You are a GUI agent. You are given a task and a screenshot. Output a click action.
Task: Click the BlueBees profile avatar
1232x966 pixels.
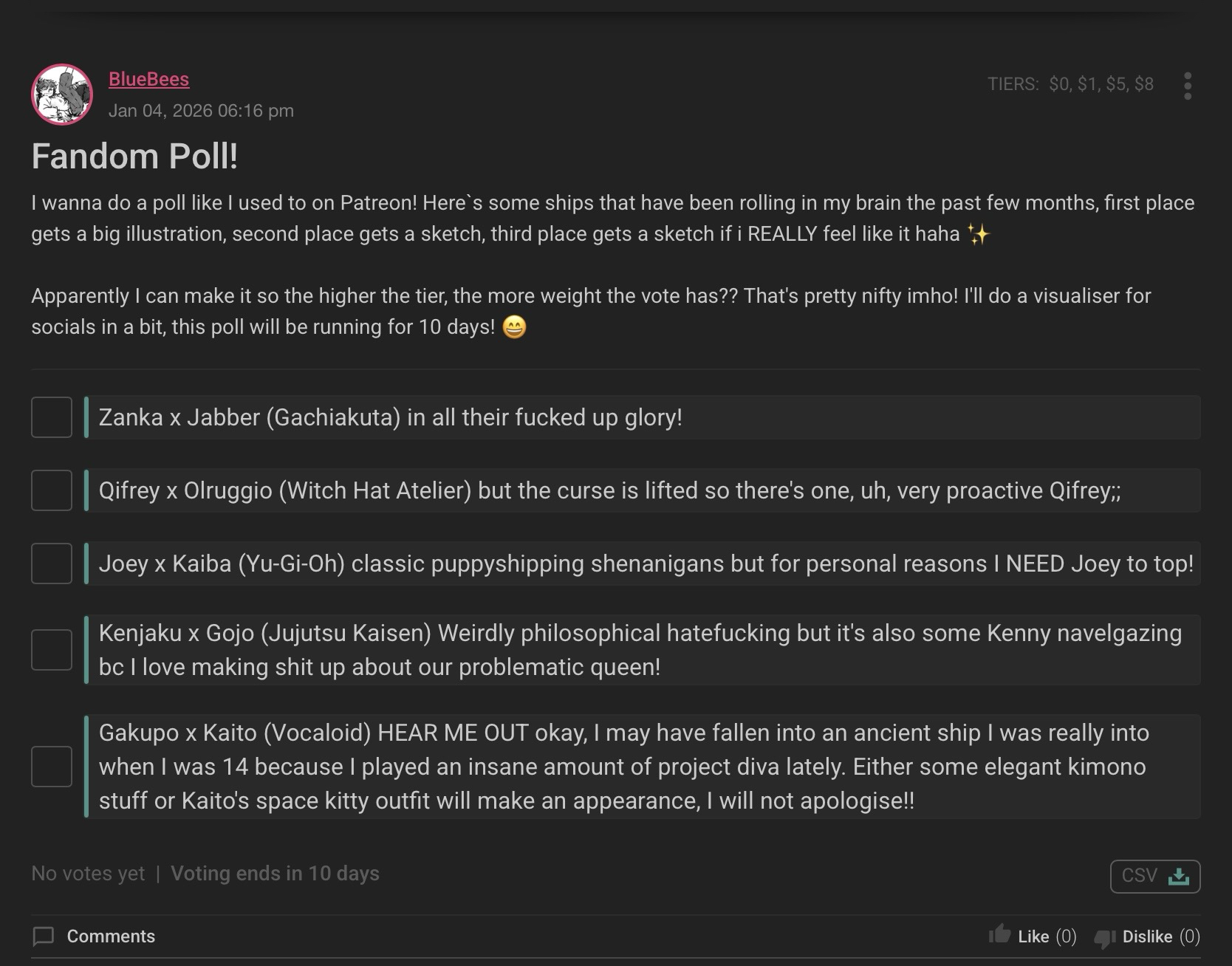coord(62,95)
